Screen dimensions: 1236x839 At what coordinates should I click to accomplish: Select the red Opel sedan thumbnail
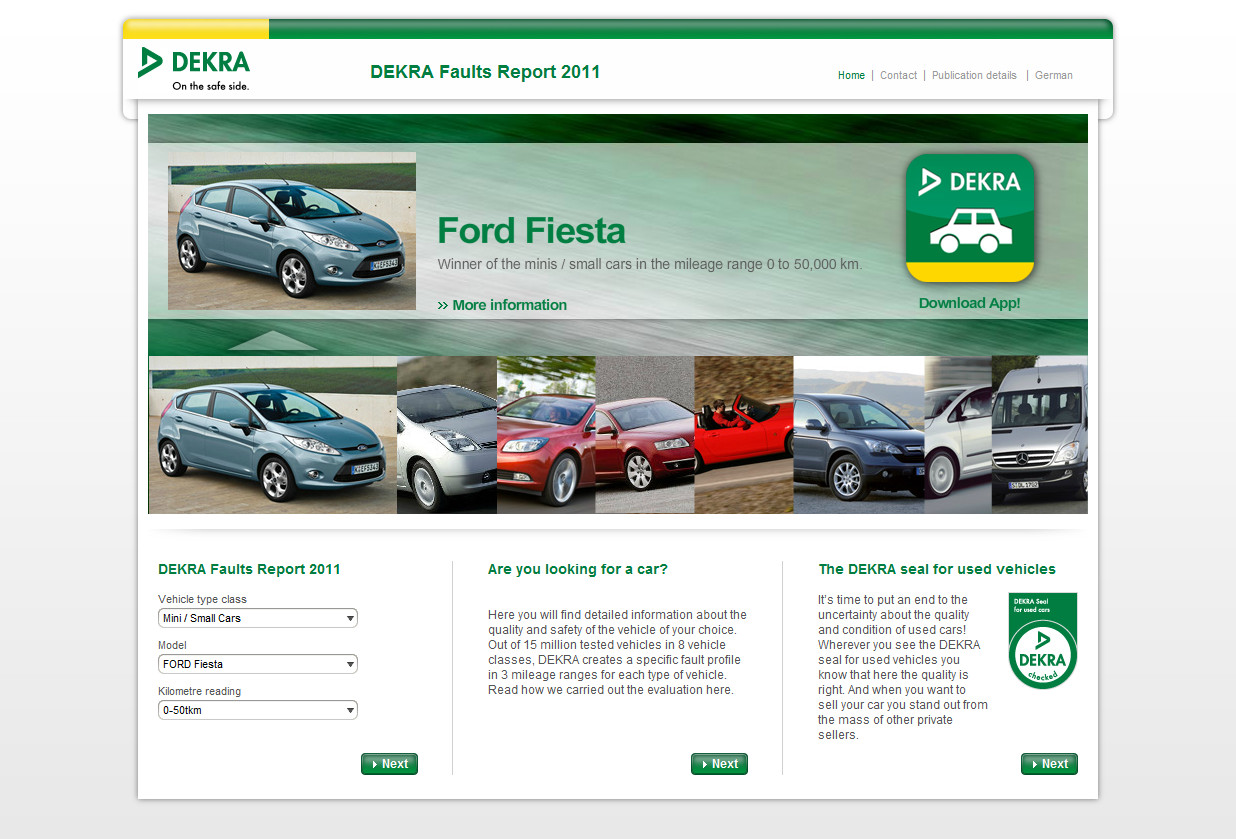pos(546,435)
